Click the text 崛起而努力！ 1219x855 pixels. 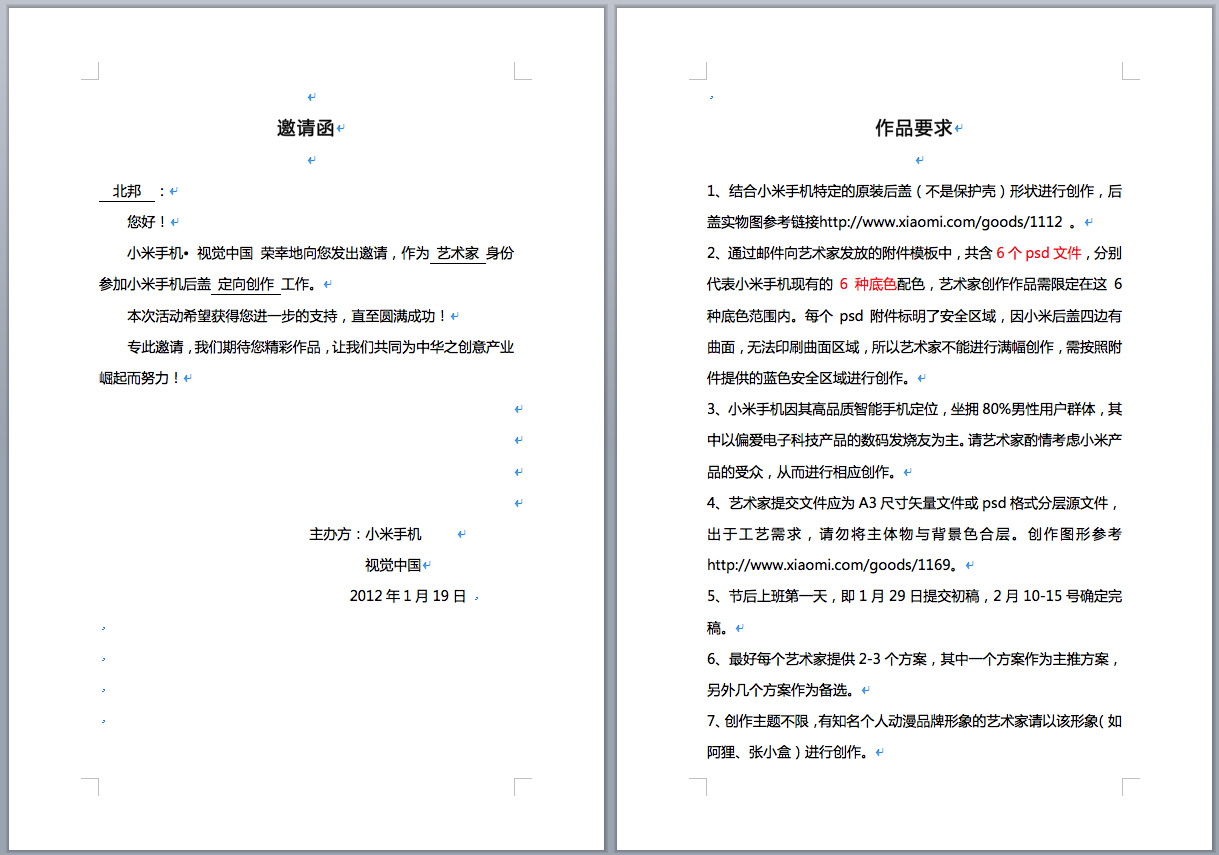[x=140, y=378]
